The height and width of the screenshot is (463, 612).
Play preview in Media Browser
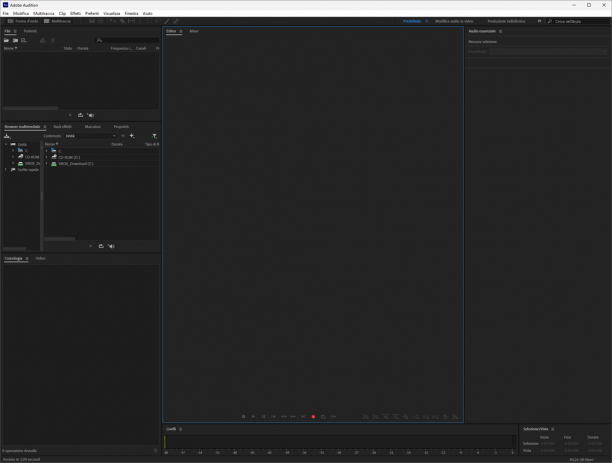[x=91, y=246]
